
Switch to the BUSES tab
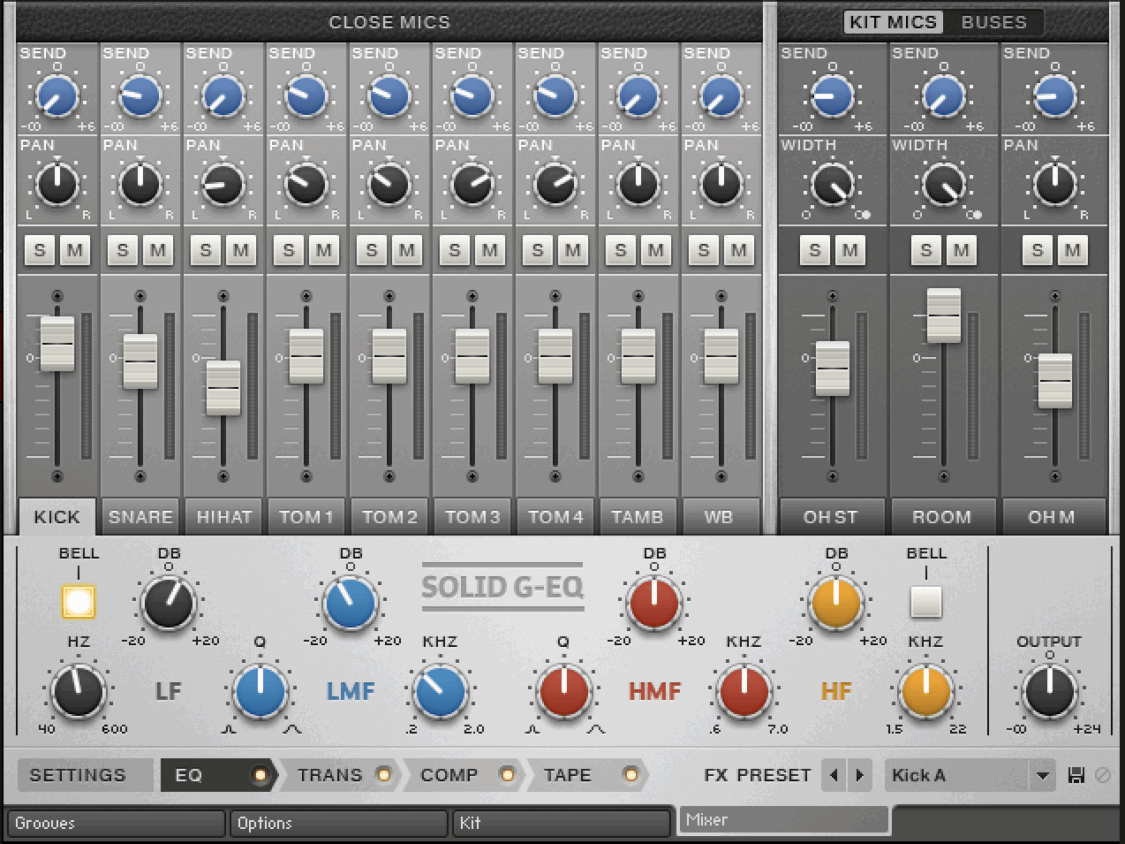[996, 21]
